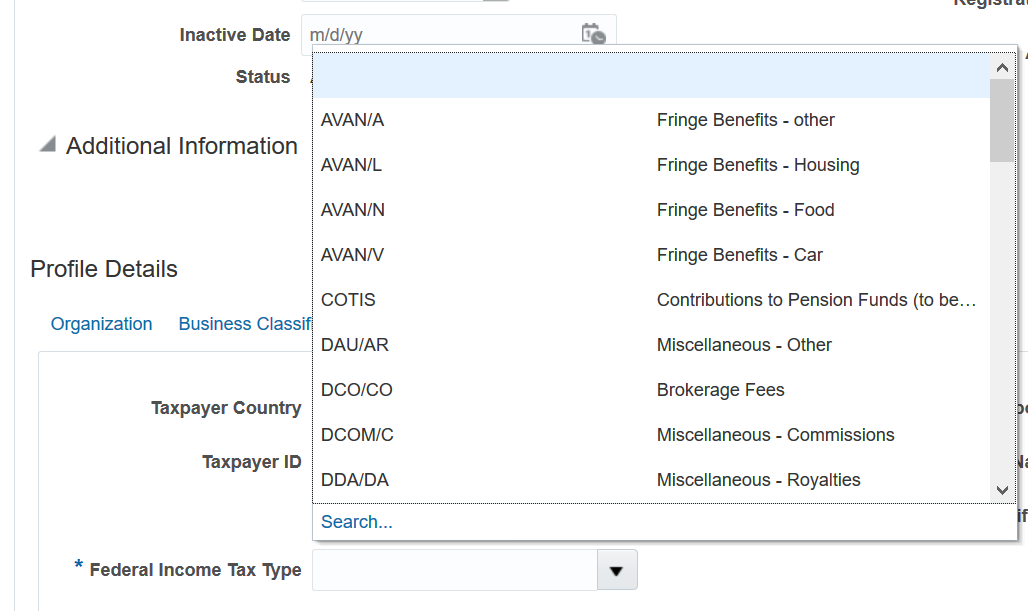Choose AVAN/N Fringe Benefits - Food
The height and width of the screenshot is (611, 1028).
[500, 209]
